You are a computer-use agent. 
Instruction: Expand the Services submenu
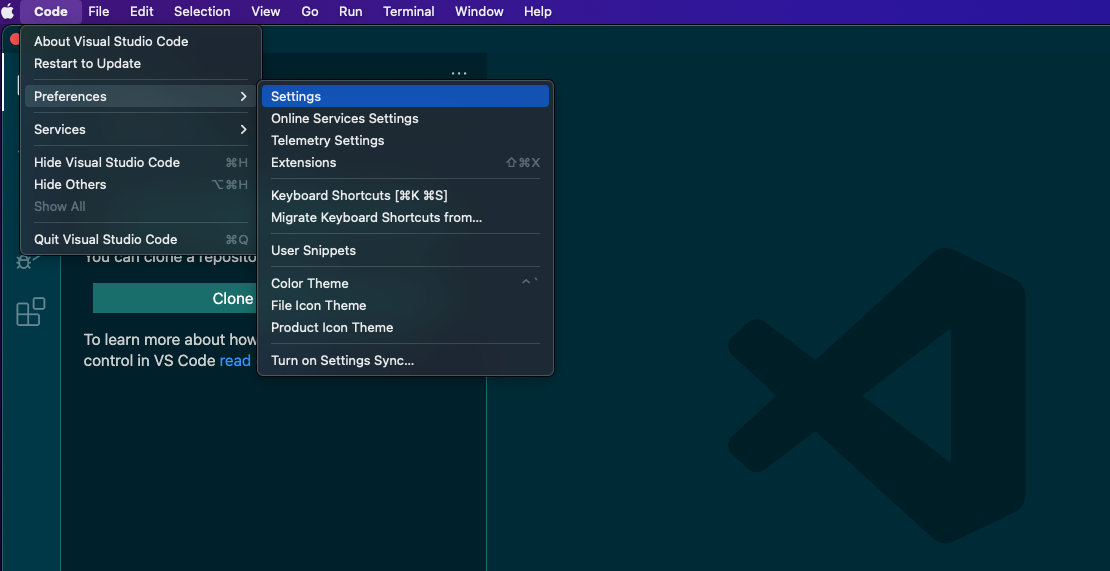click(141, 129)
